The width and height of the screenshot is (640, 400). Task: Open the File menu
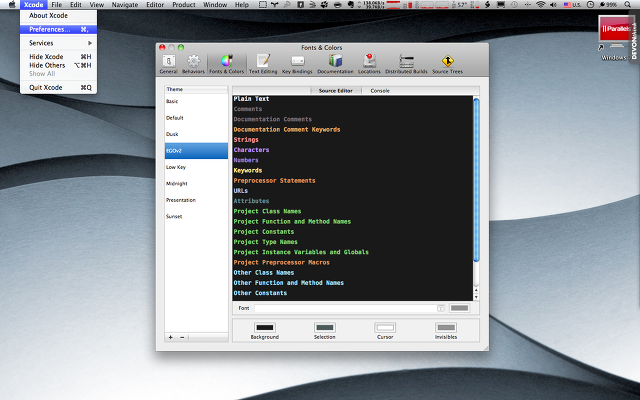pos(56,5)
